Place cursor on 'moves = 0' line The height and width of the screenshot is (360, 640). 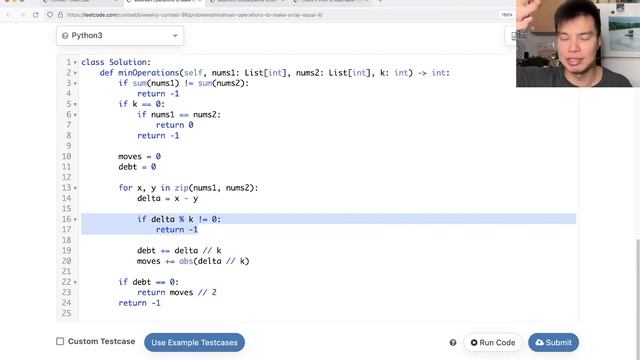(x=139, y=156)
